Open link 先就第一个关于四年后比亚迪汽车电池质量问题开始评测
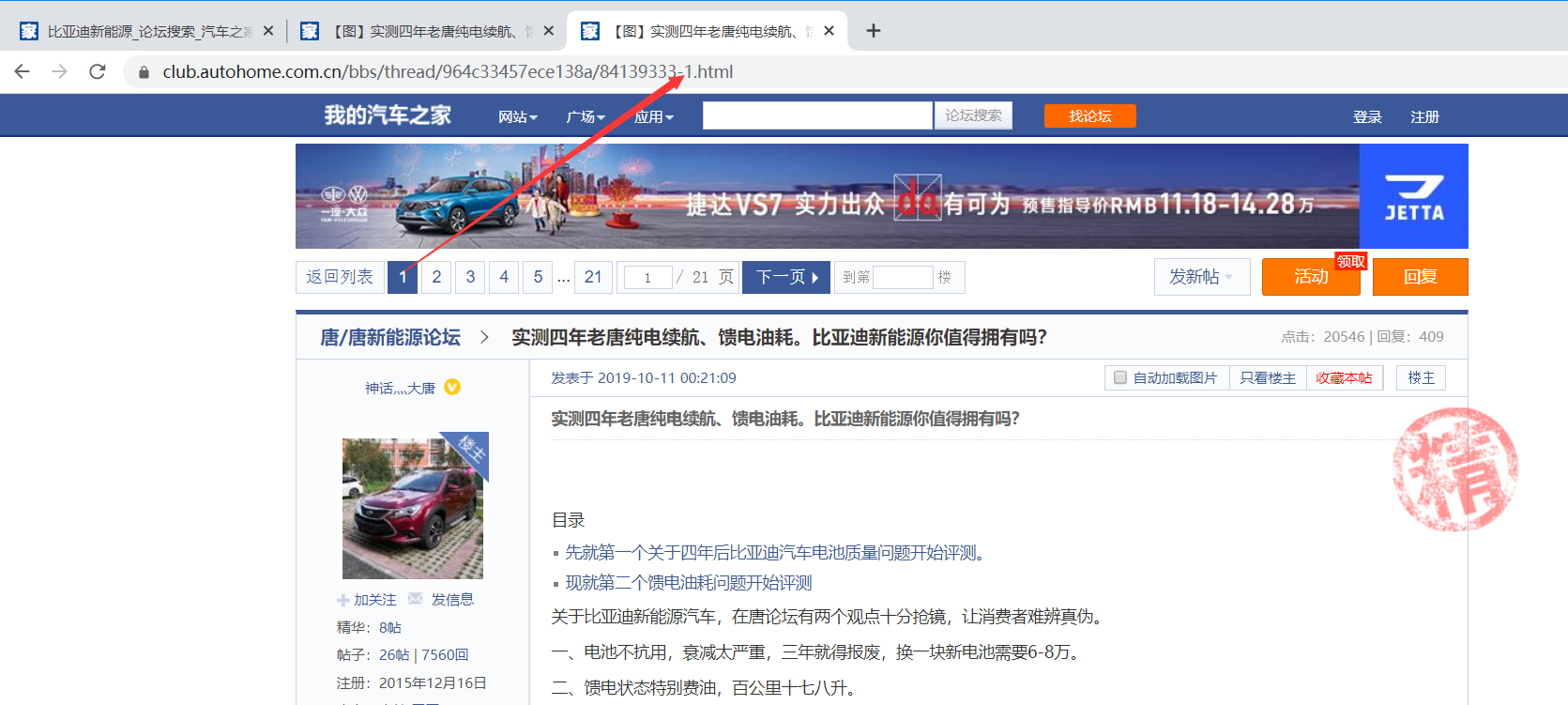The image size is (1568, 705). [x=774, y=553]
